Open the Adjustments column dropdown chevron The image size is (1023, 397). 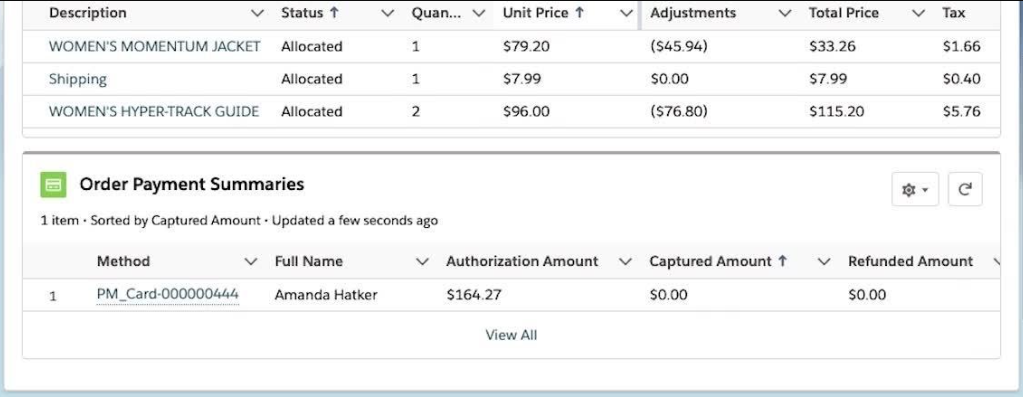click(786, 13)
